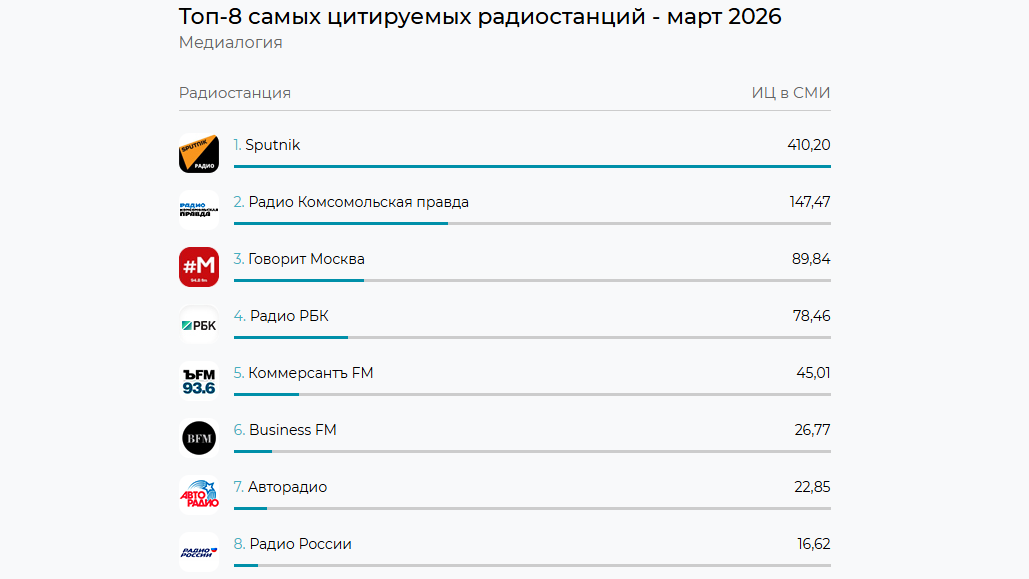Open the Говорит Москва station link
Viewport: 1029px width, 579px height.
tap(306, 259)
